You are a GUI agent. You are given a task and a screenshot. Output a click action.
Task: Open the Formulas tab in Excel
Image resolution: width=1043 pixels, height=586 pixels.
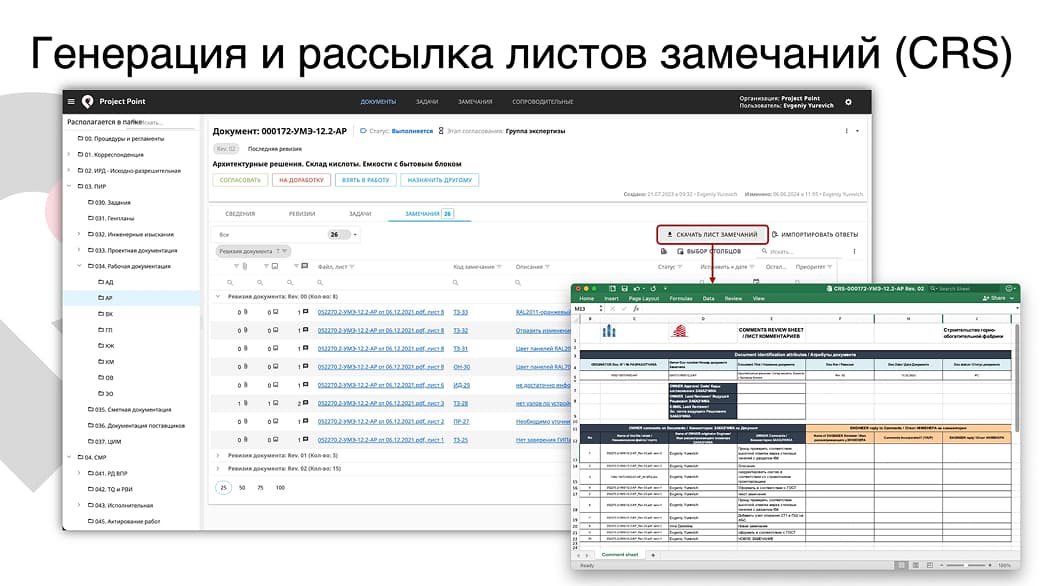pos(680,299)
